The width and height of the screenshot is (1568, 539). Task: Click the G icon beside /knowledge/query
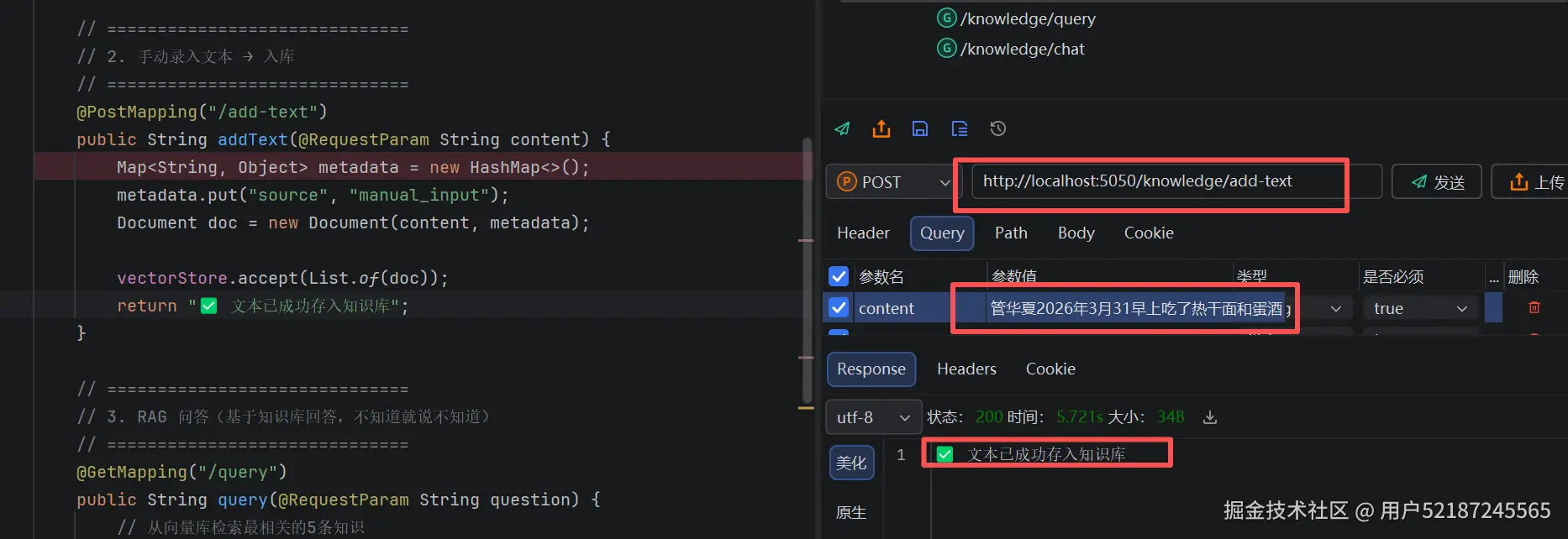(x=947, y=18)
